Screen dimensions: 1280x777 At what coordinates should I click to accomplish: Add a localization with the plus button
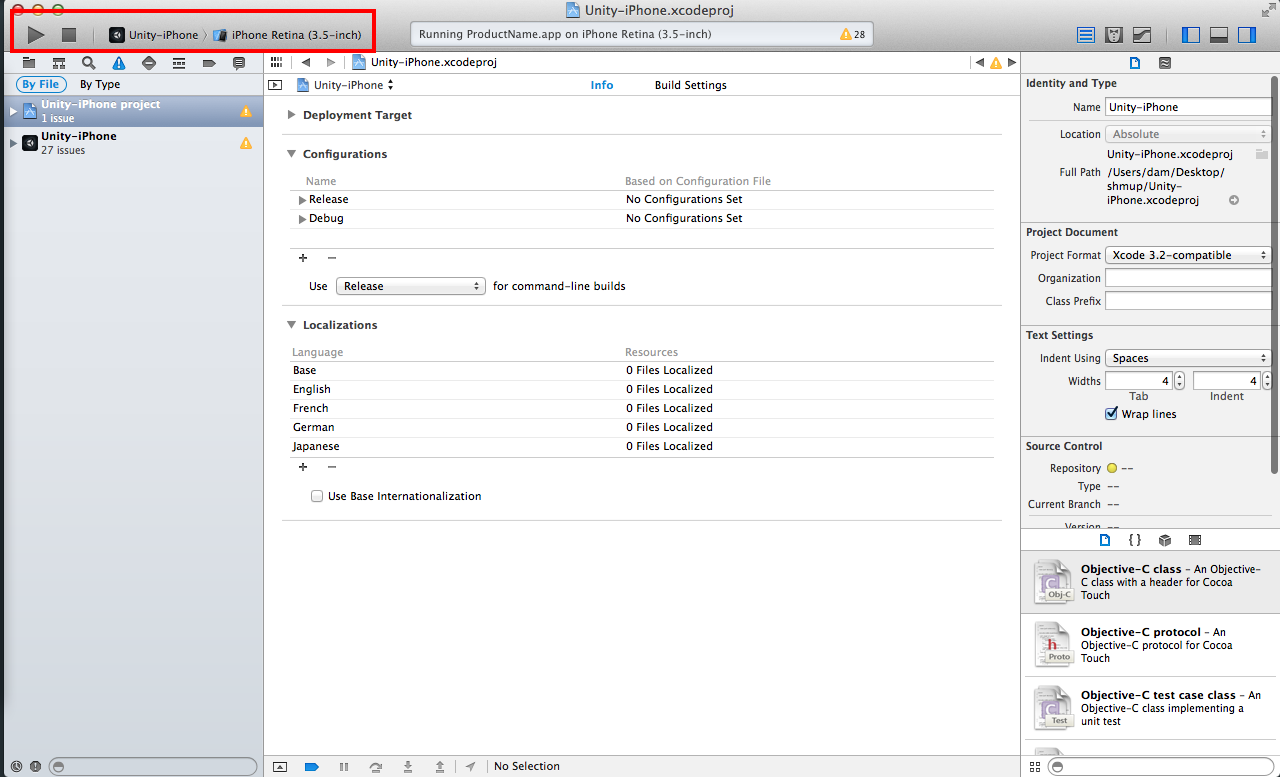click(x=303, y=467)
